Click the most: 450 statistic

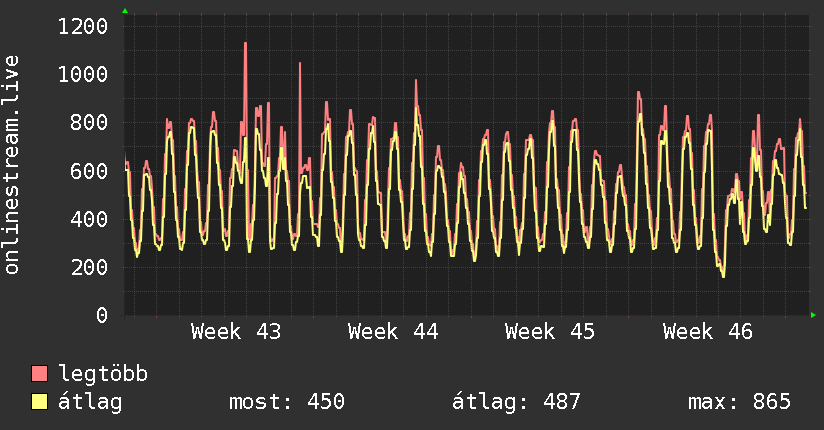point(287,402)
